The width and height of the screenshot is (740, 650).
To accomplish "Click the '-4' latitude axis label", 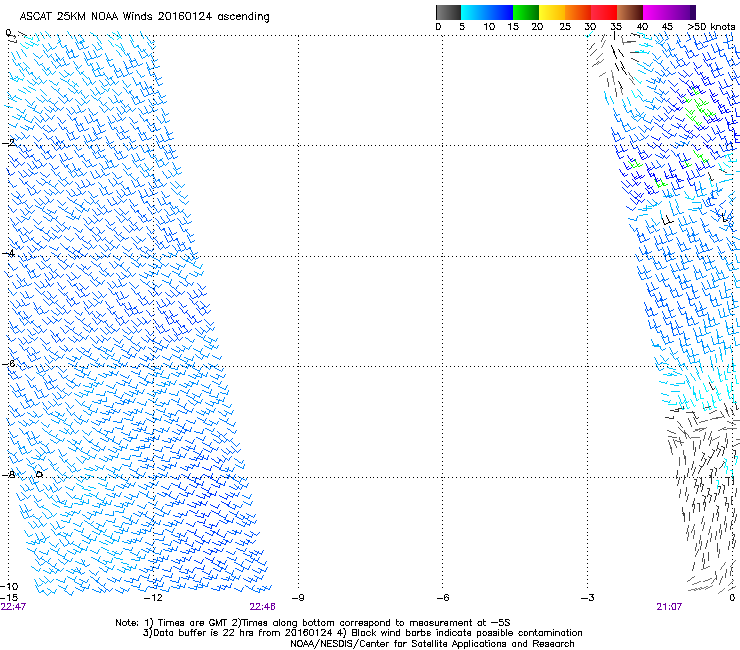I will pos(9,253).
